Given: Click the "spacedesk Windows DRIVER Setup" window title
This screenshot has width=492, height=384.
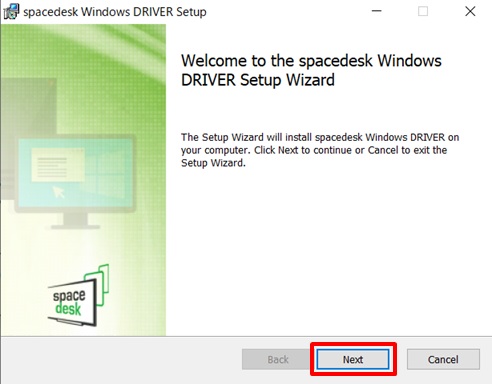Looking at the screenshot, I should pos(115,12).
